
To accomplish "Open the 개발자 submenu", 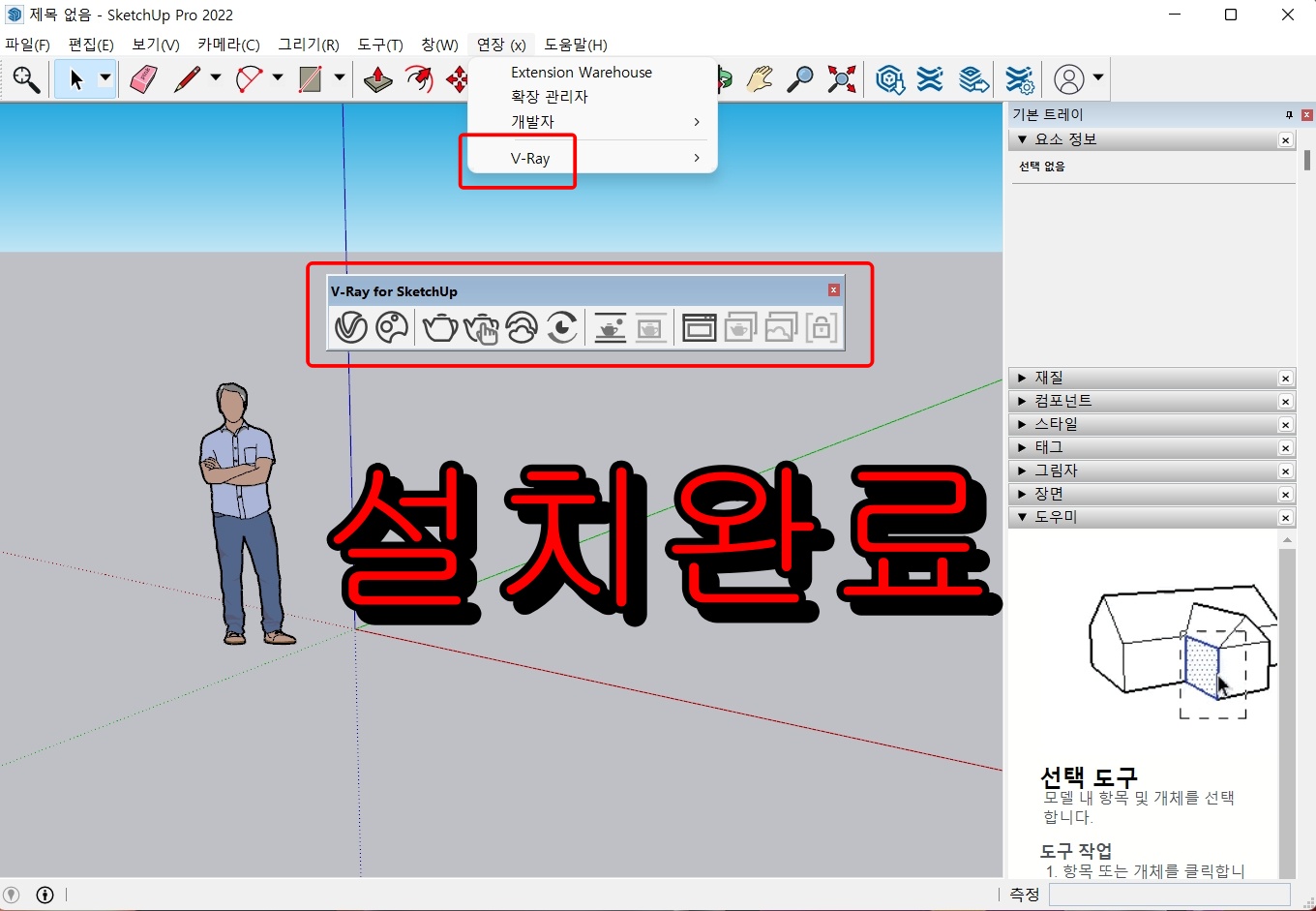I will (592, 122).
